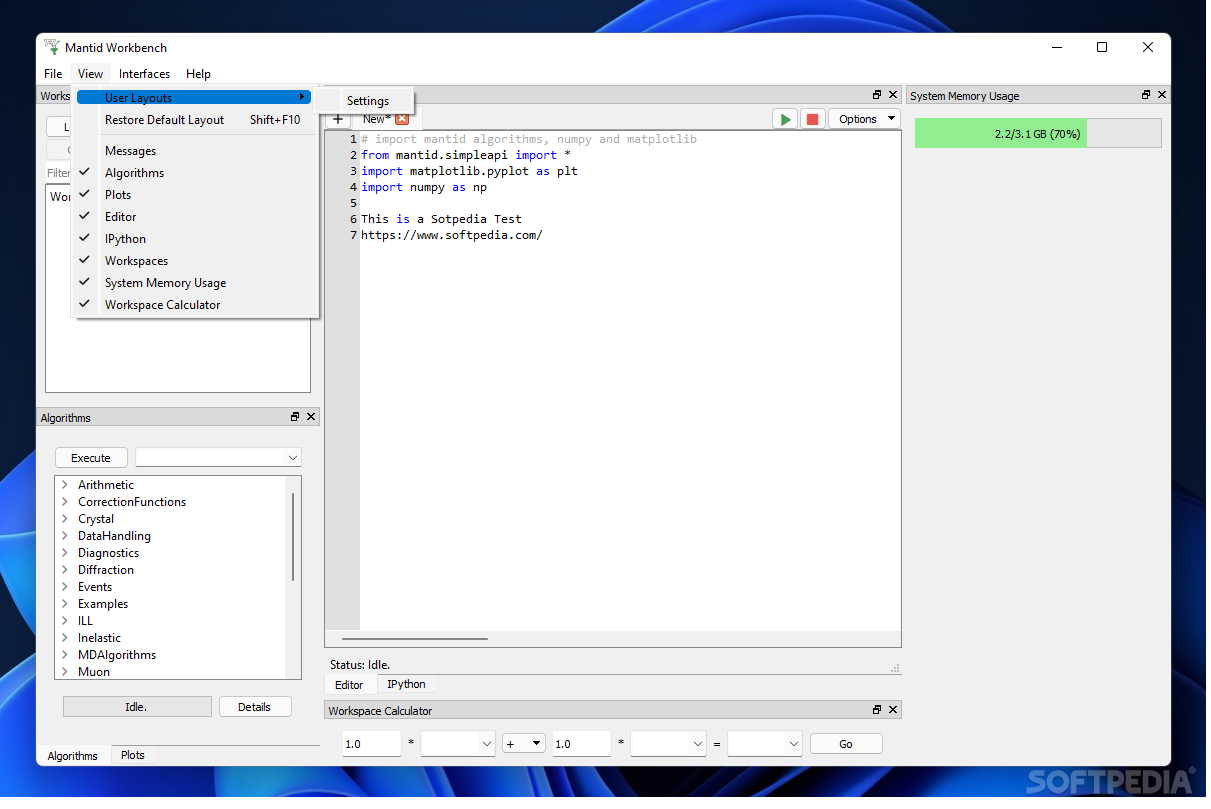Expand the Diagnostics category
1211x809 pixels.
click(65, 553)
